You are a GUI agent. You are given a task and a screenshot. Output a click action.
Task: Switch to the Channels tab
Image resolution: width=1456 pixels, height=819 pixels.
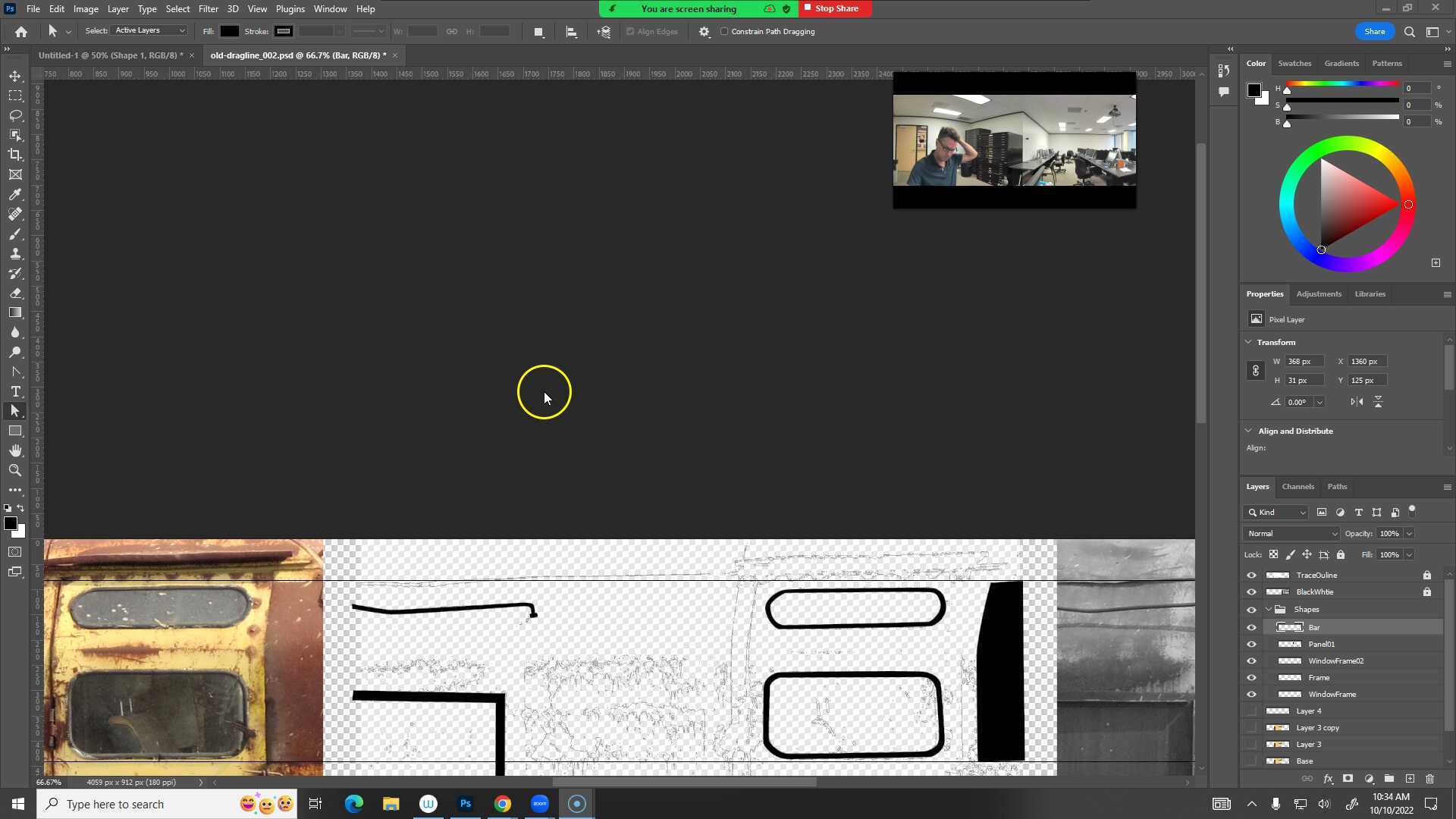click(x=1298, y=486)
